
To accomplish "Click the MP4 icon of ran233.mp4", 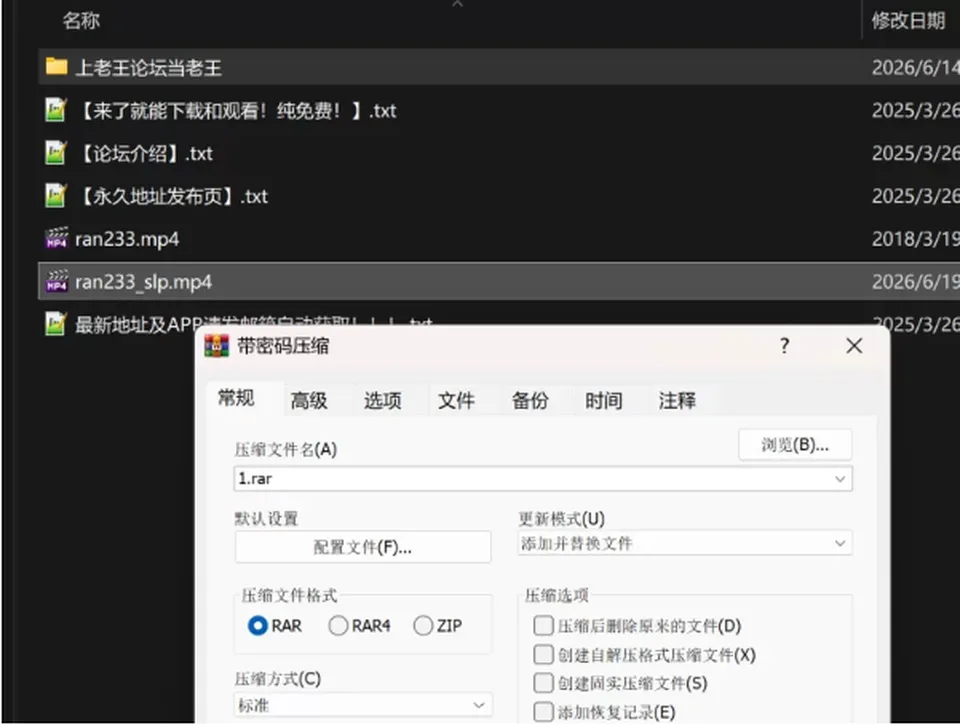I will pos(56,238).
